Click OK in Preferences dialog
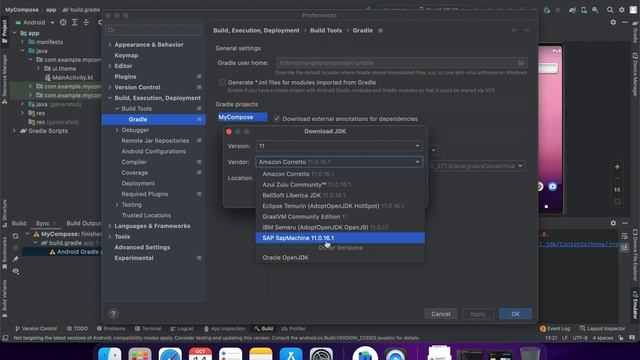640x360 pixels. (516, 314)
